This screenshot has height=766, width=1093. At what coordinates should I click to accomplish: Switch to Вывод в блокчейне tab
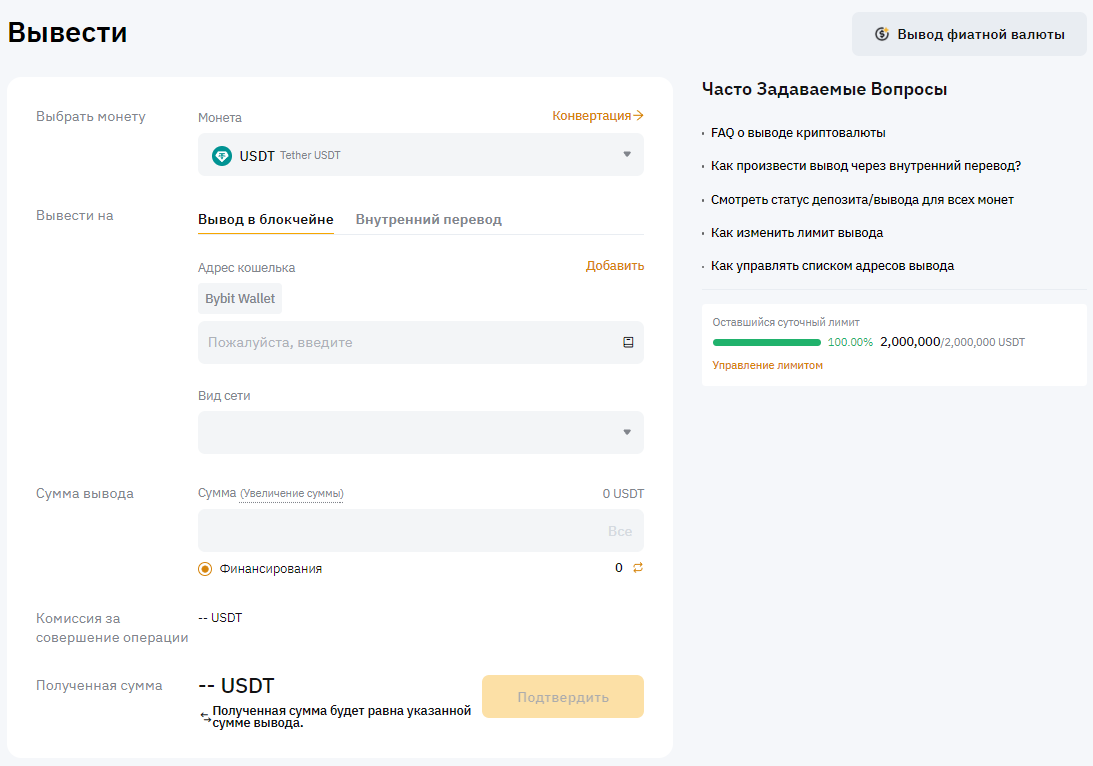(266, 220)
